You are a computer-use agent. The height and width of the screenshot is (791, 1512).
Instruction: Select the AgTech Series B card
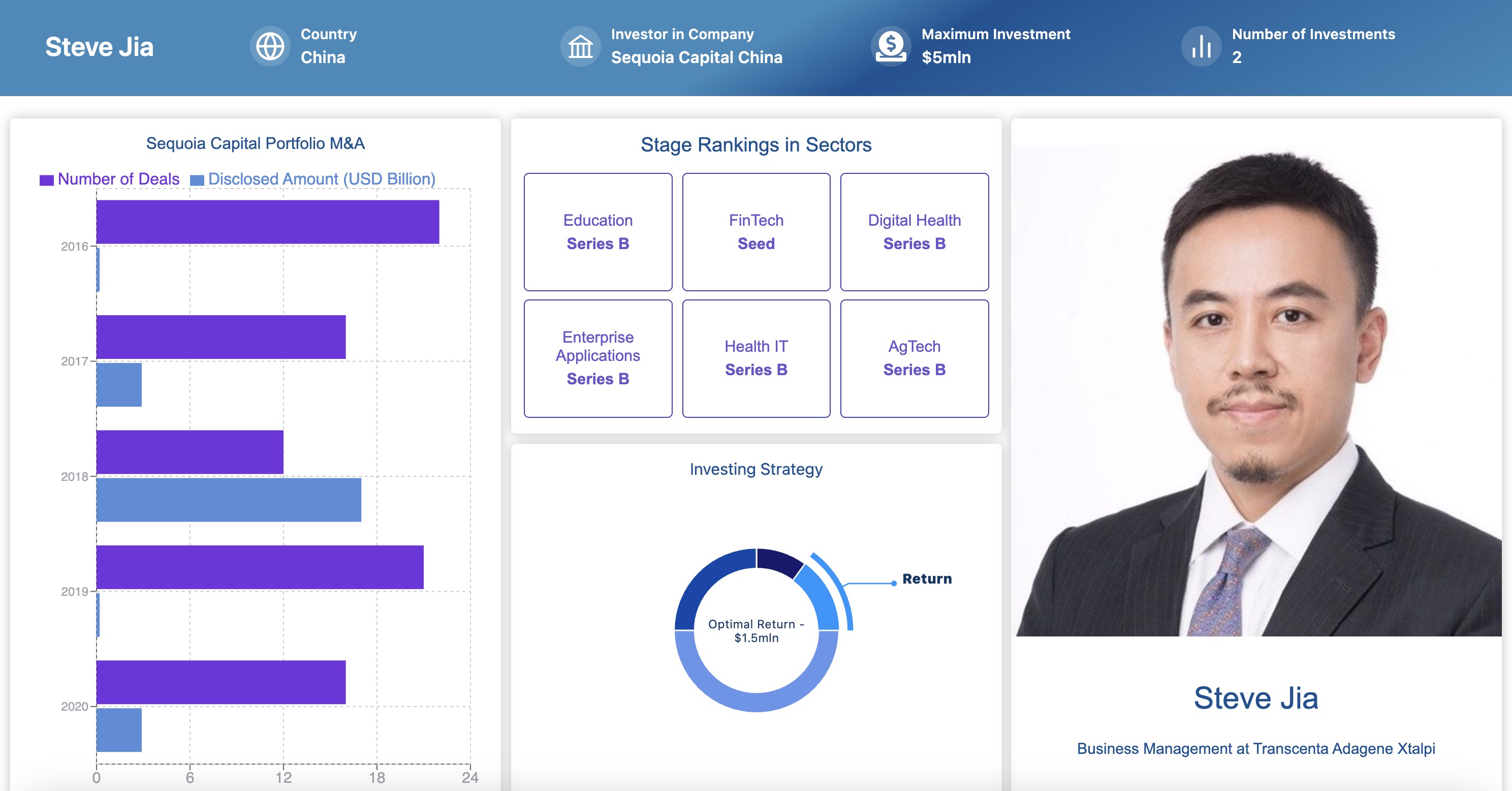[914, 358]
